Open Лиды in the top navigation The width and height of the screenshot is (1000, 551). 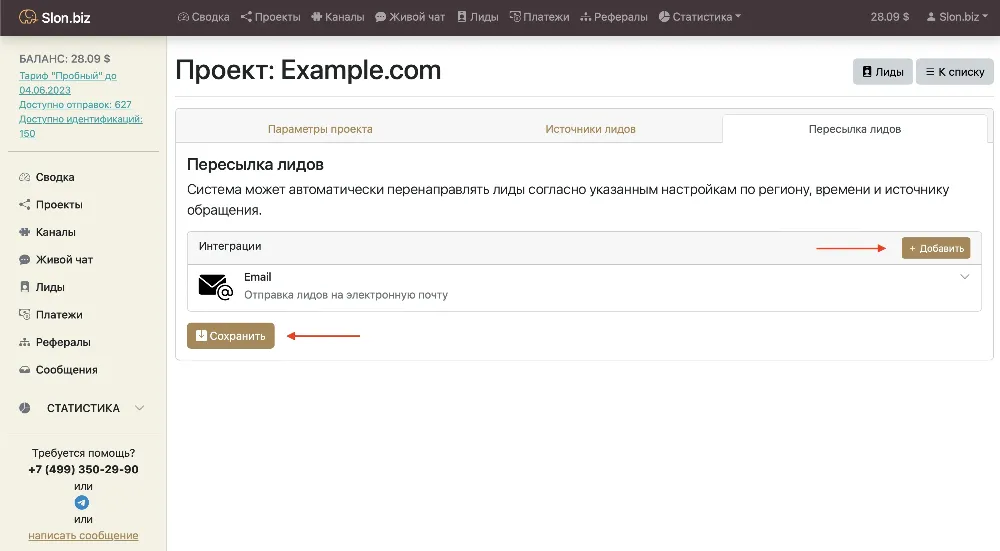coord(478,17)
